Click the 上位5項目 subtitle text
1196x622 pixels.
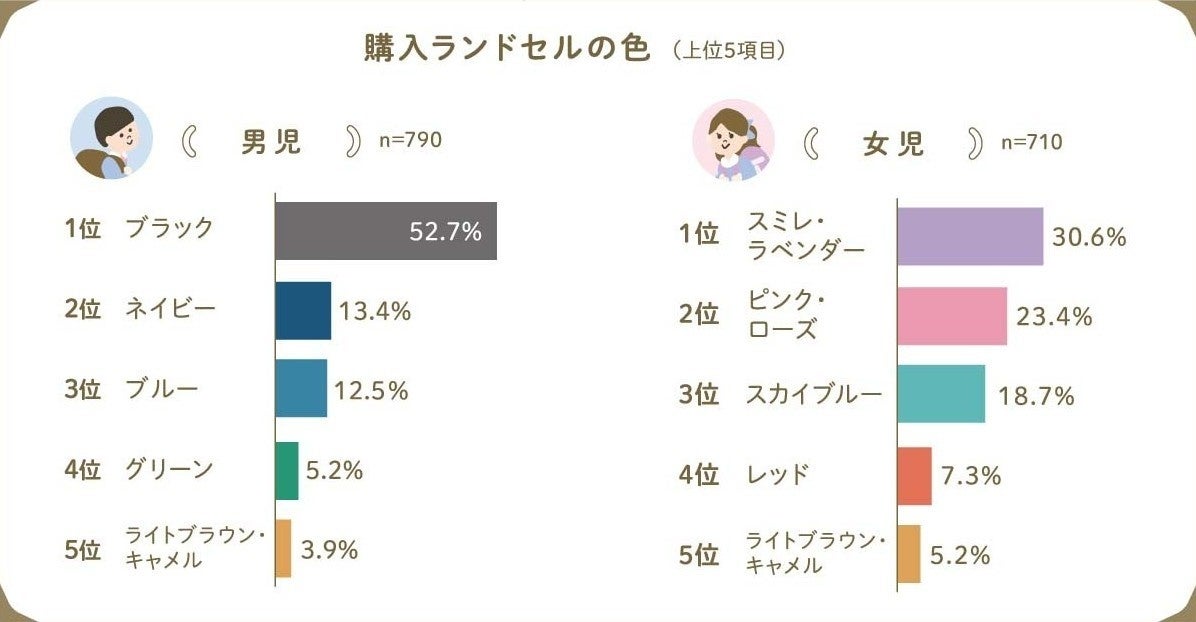tap(729, 52)
